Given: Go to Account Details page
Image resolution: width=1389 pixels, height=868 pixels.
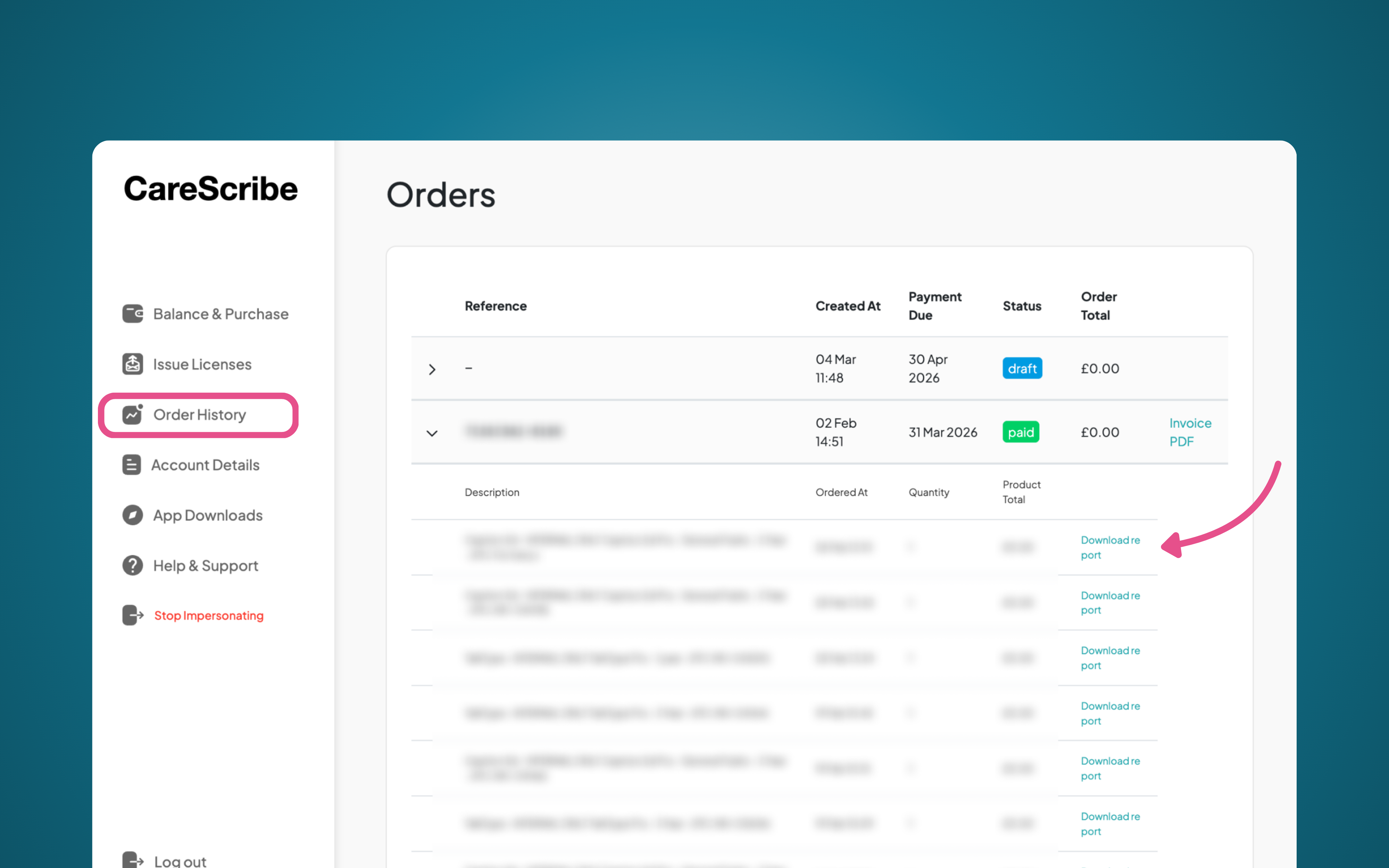Looking at the screenshot, I should (205, 465).
